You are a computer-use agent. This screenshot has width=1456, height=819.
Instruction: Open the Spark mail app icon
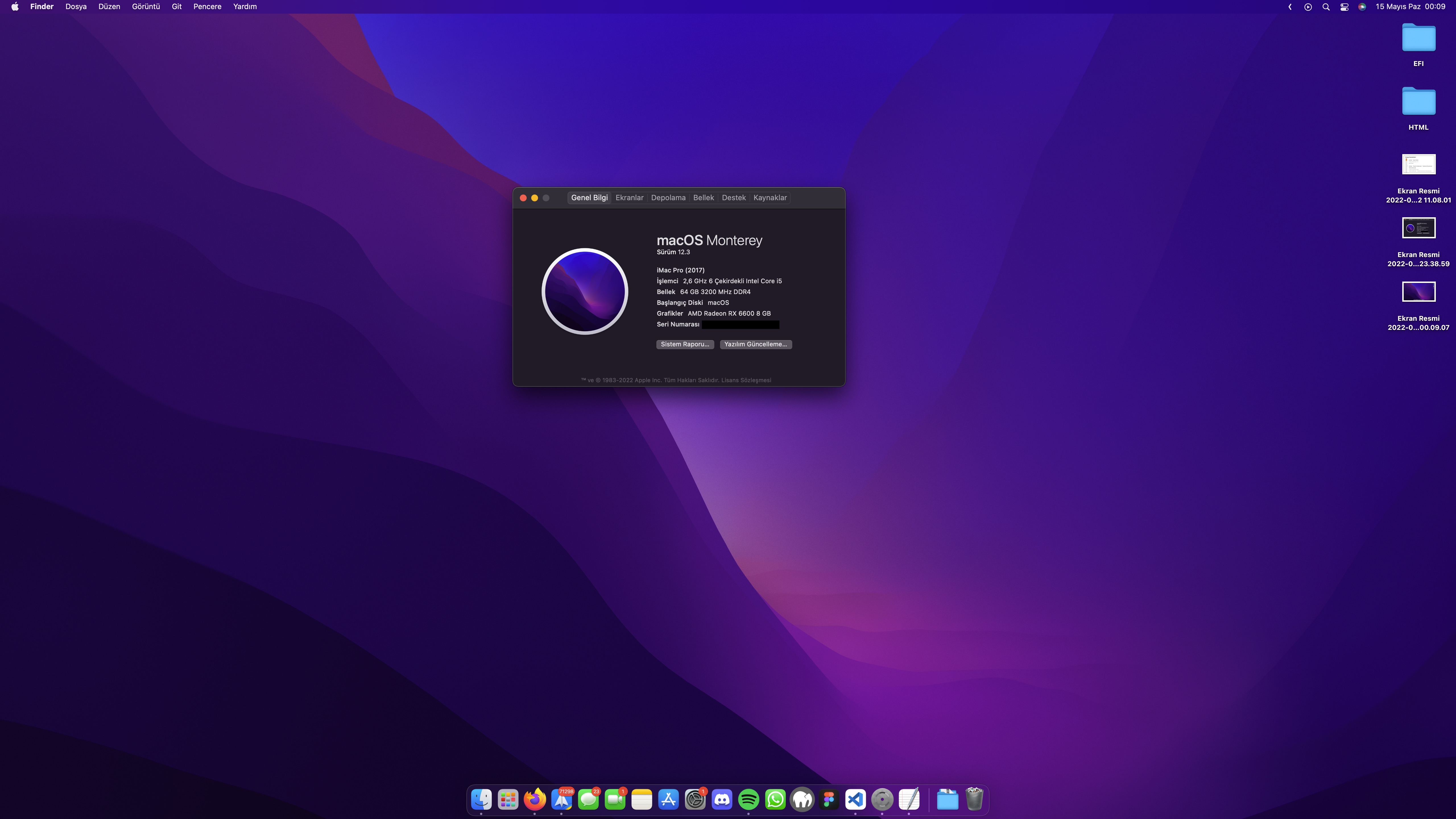coord(561,799)
